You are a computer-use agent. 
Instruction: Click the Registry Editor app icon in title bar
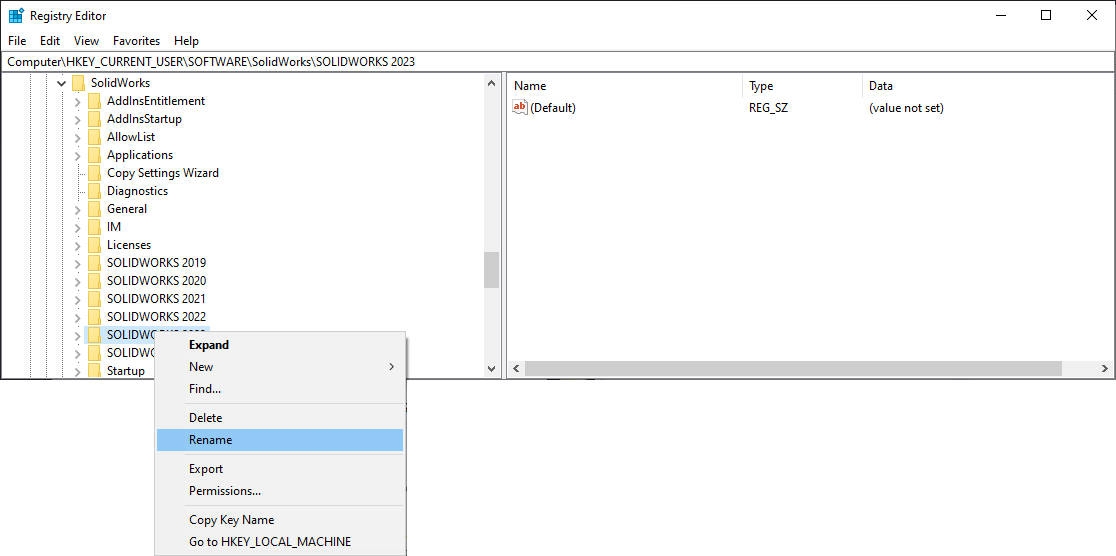pyautogui.click(x=16, y=16)
